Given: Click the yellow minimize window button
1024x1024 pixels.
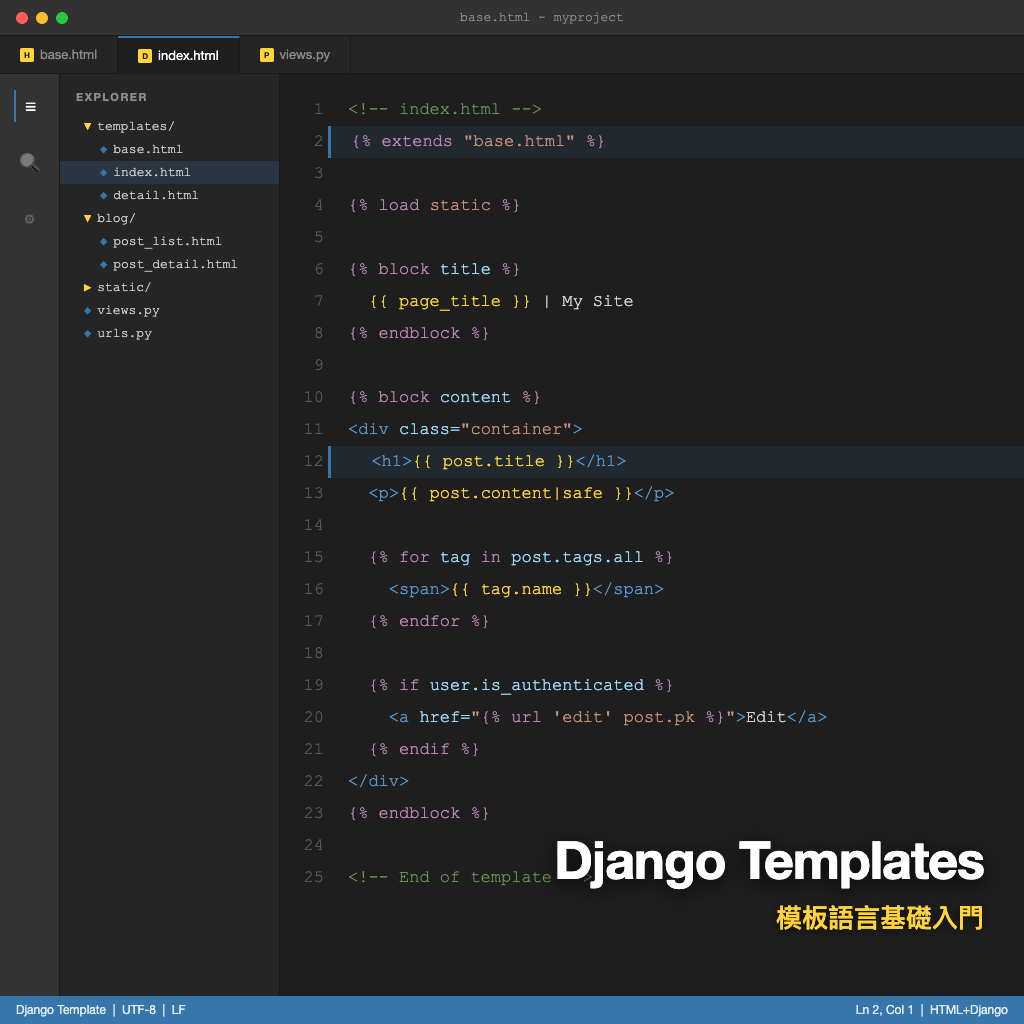Looking at the screenshot, I should pyautogui.click(x=42, y=18).
